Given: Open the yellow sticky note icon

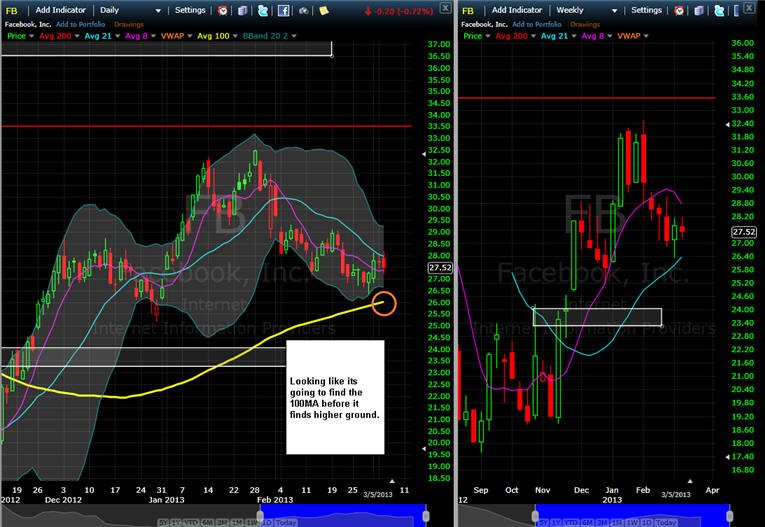Looking at the screenshot, I should coord(323,10).
